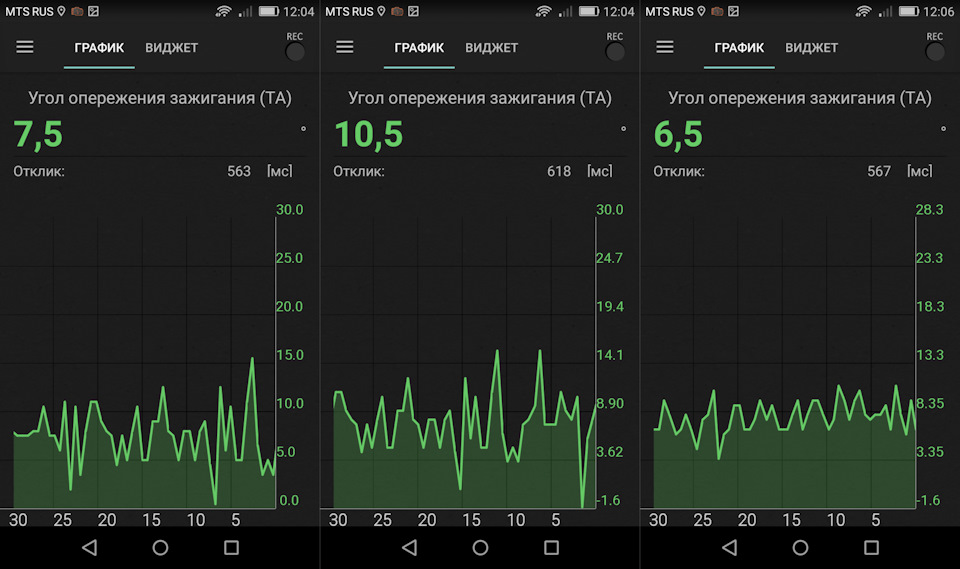Open hamburger menu on the 7,5 reading screen

24,47
